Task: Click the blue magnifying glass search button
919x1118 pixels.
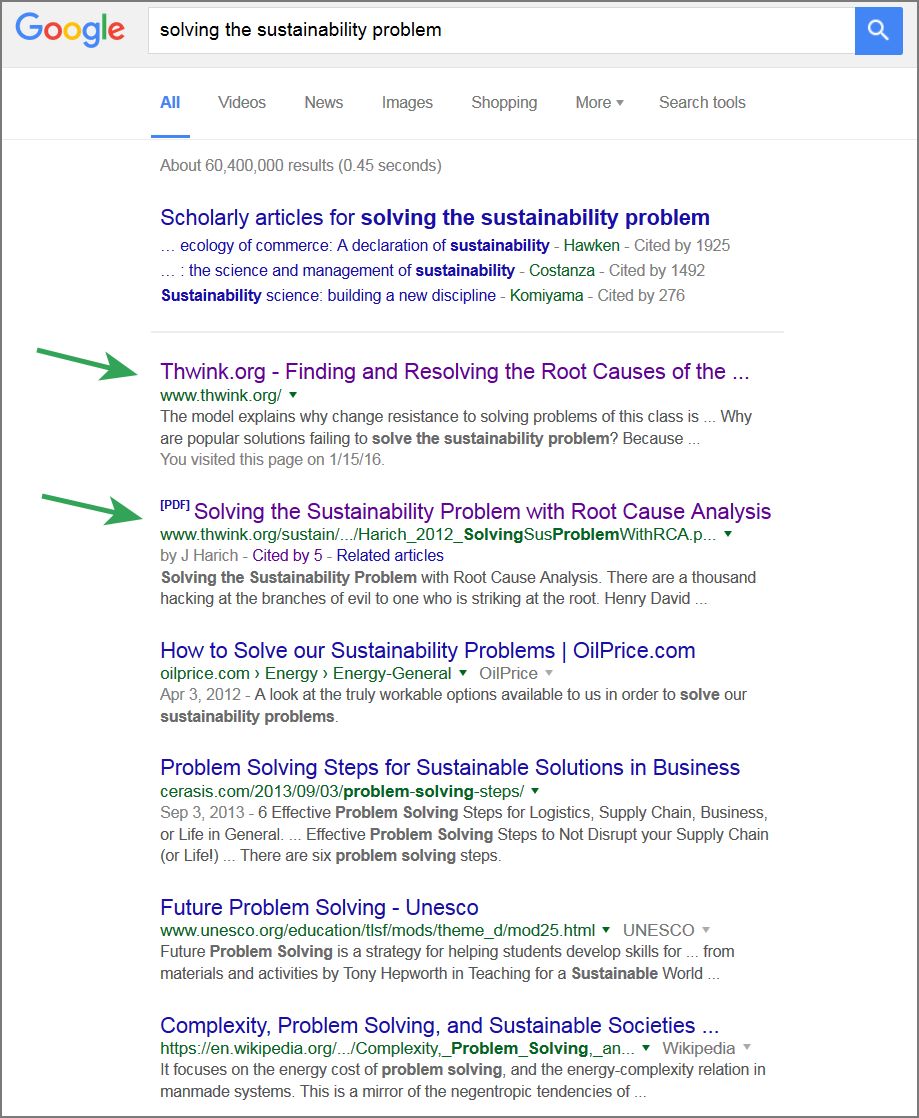Action: click(x=878, y=30)
